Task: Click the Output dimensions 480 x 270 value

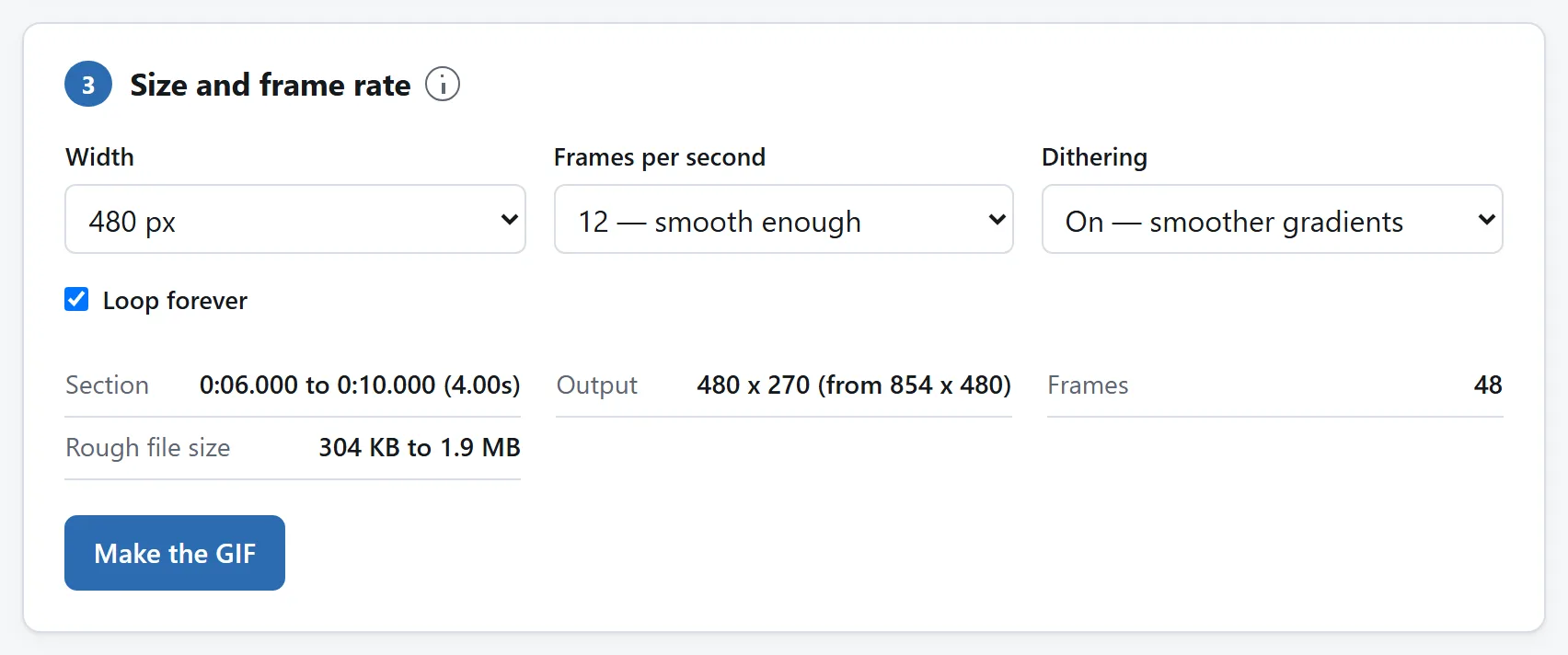Action: 854,385
